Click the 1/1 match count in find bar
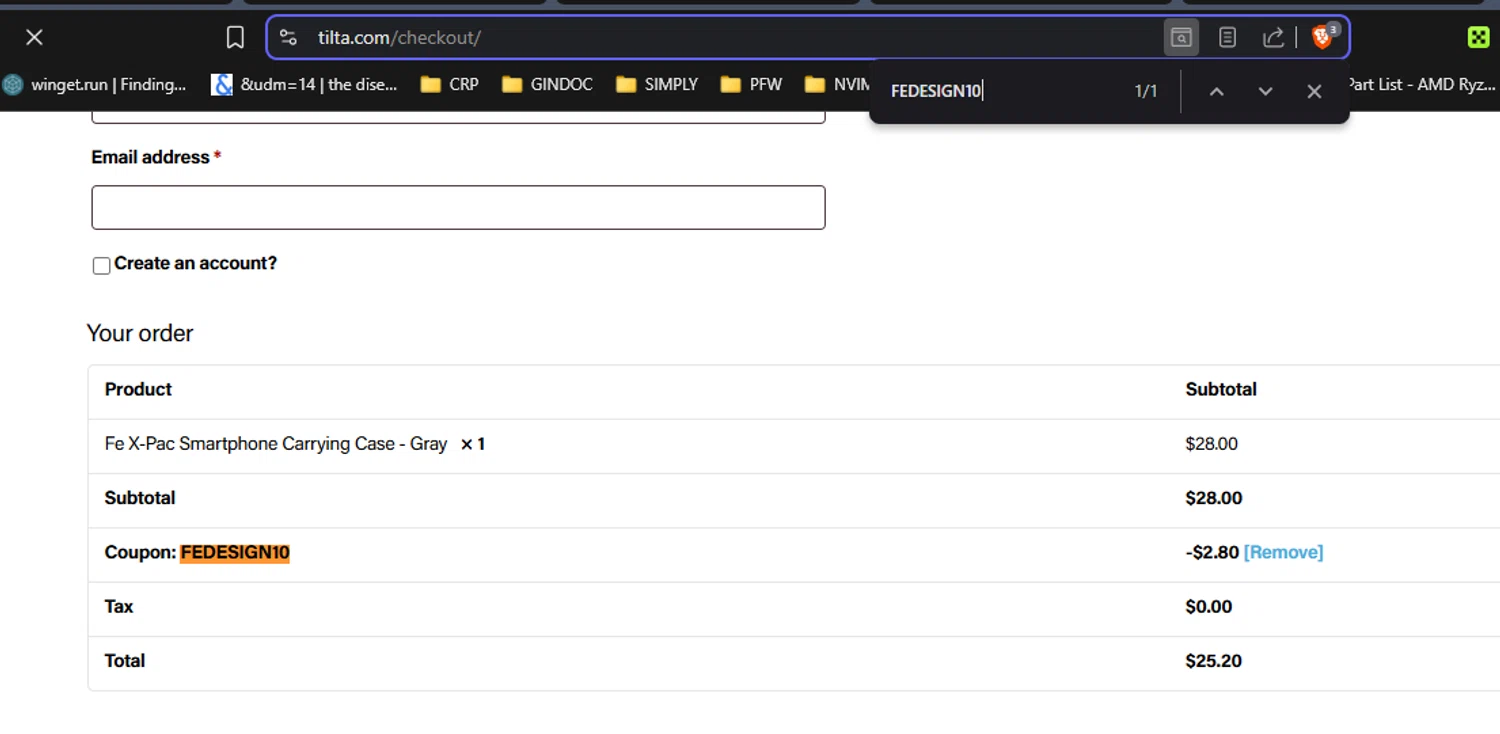The height and width of the screenshot is (734, 1500). (x=1145, y=91)
